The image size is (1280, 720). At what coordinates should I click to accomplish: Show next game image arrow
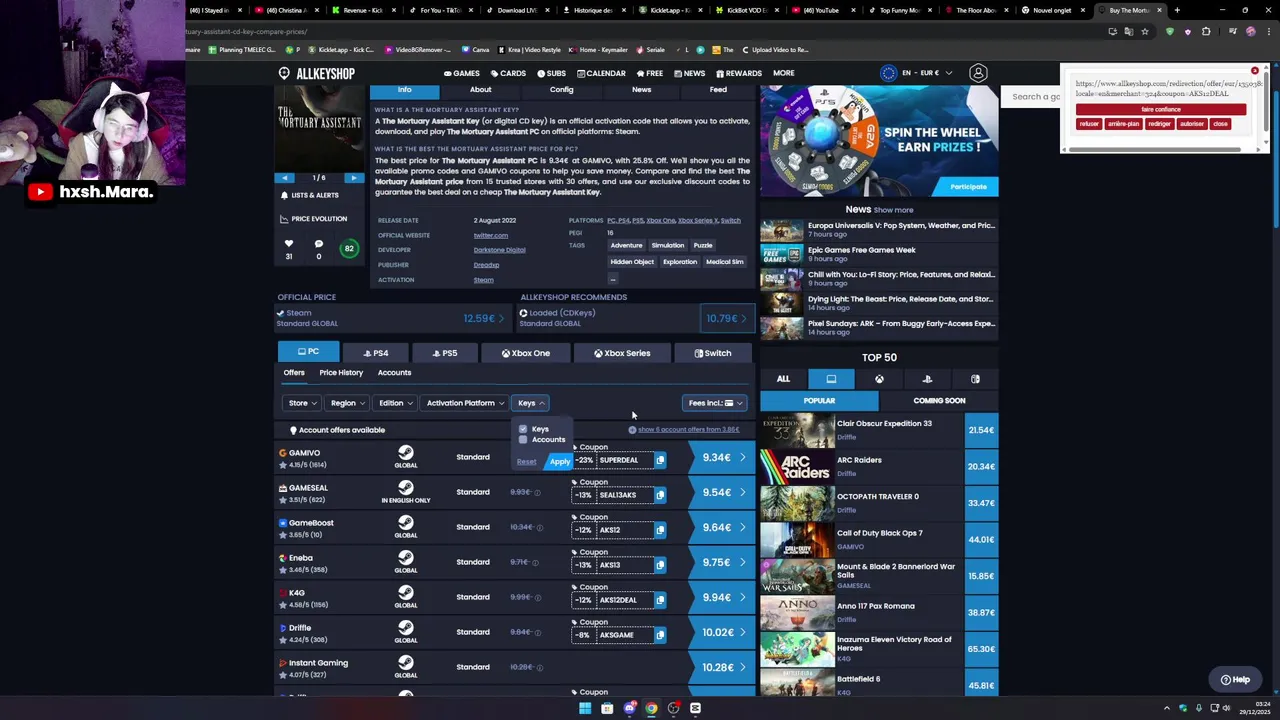pyautogui.click(x=353, y=178)
